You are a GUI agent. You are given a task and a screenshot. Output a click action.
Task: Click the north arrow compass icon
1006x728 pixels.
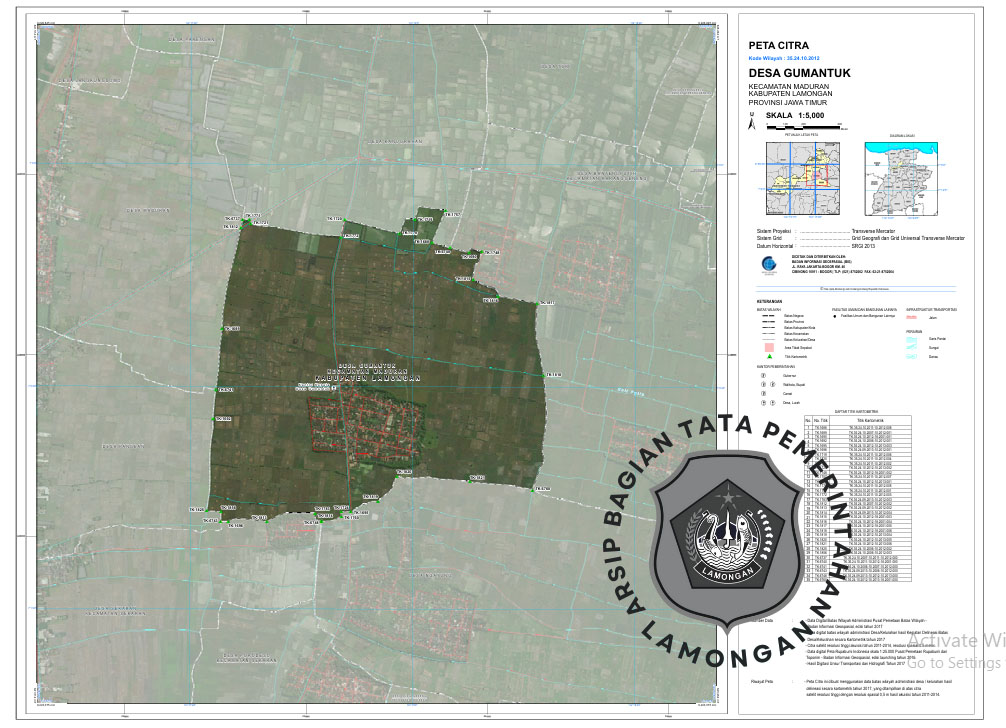pyautogui.click(x=749, y=123)
